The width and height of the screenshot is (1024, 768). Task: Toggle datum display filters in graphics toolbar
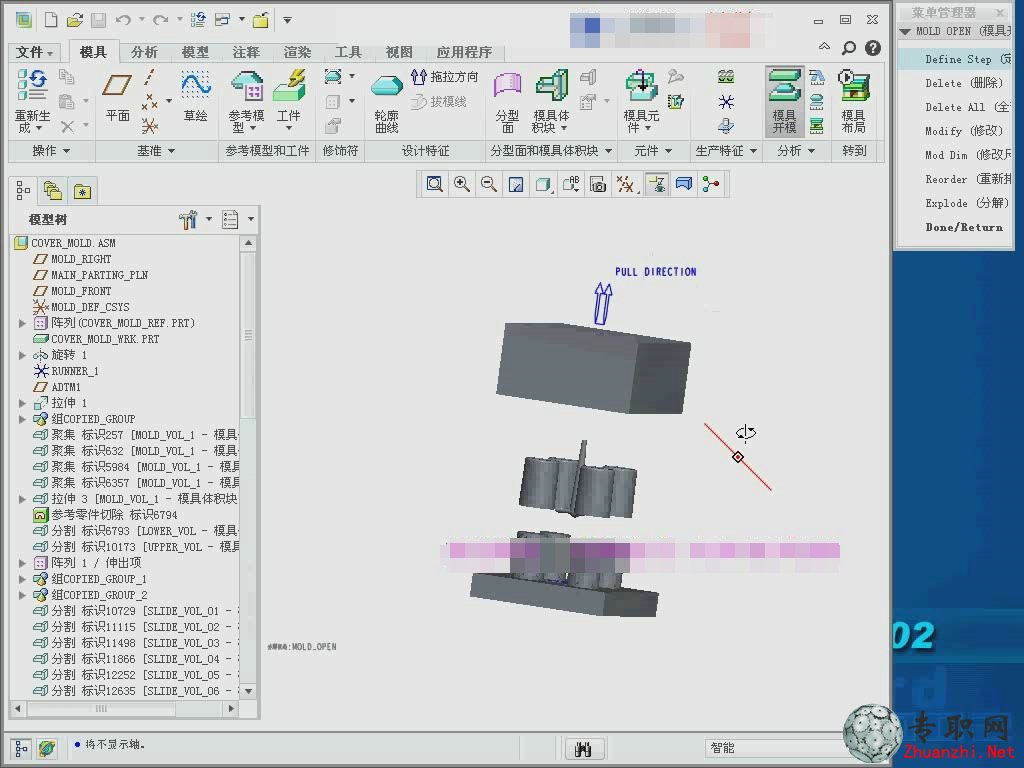(x=625, y=184)
